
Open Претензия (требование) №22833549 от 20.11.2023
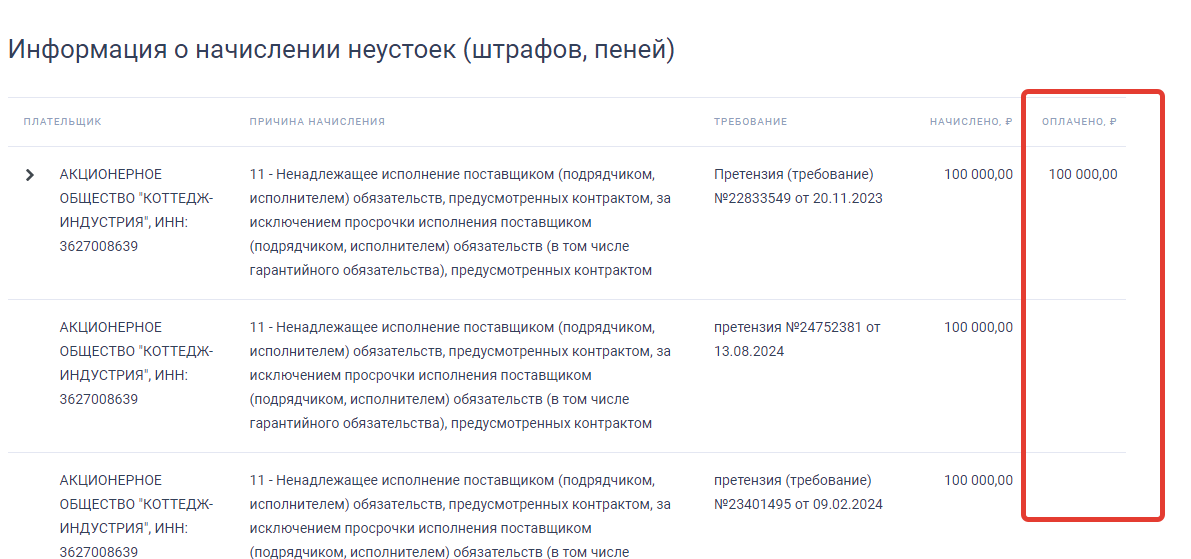798,186
